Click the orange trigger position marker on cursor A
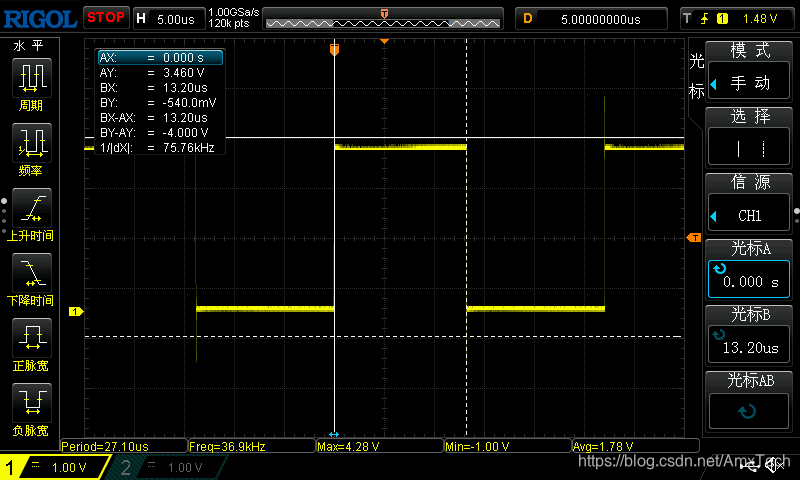The image size is (800, 480). coord(334,49)
